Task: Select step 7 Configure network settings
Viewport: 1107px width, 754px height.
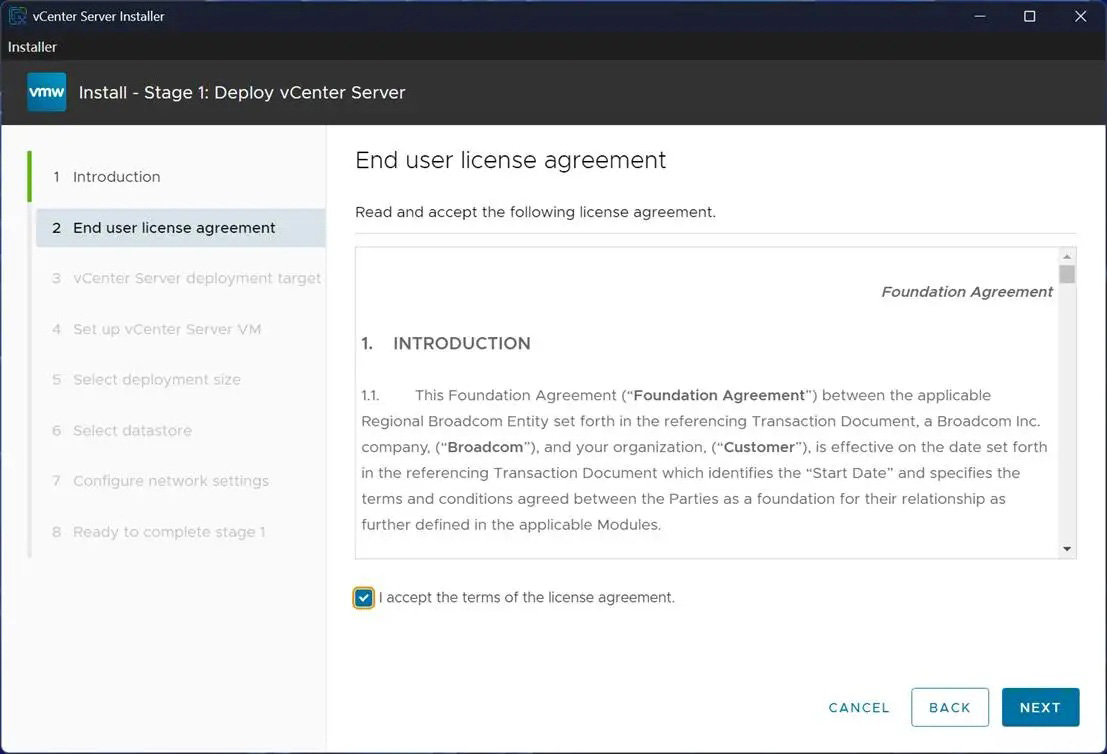Action: (x=170, y=480)
